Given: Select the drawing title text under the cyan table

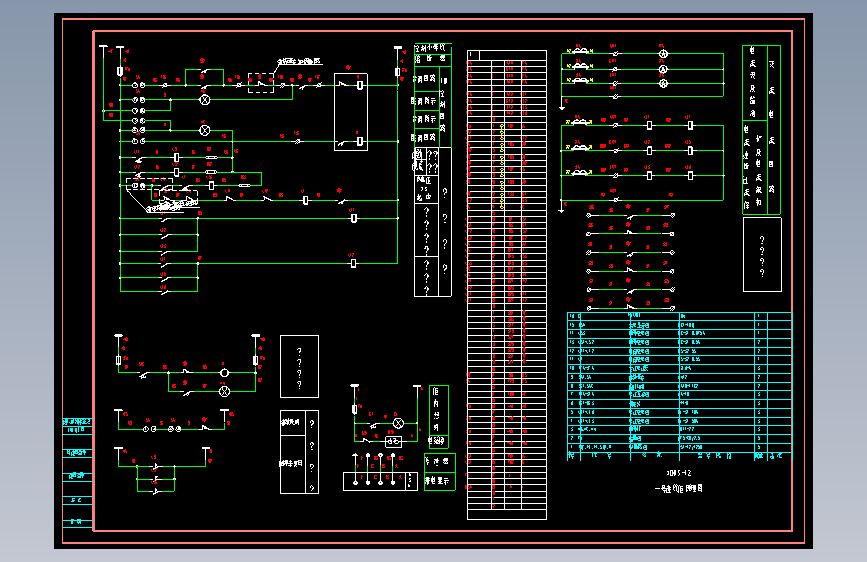Looking at the screenshot, I should 678,488.
